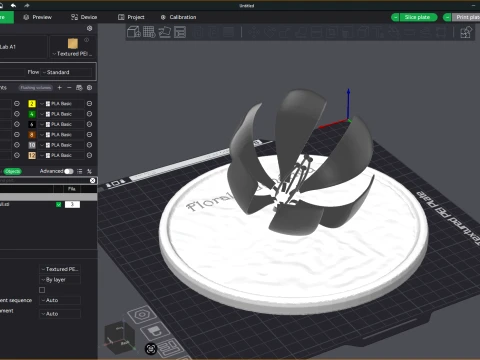Screen dimensions: 480x360
Task: Click the Arrange all objects icon
Action: pyautogui.click(x=180, y=32)
